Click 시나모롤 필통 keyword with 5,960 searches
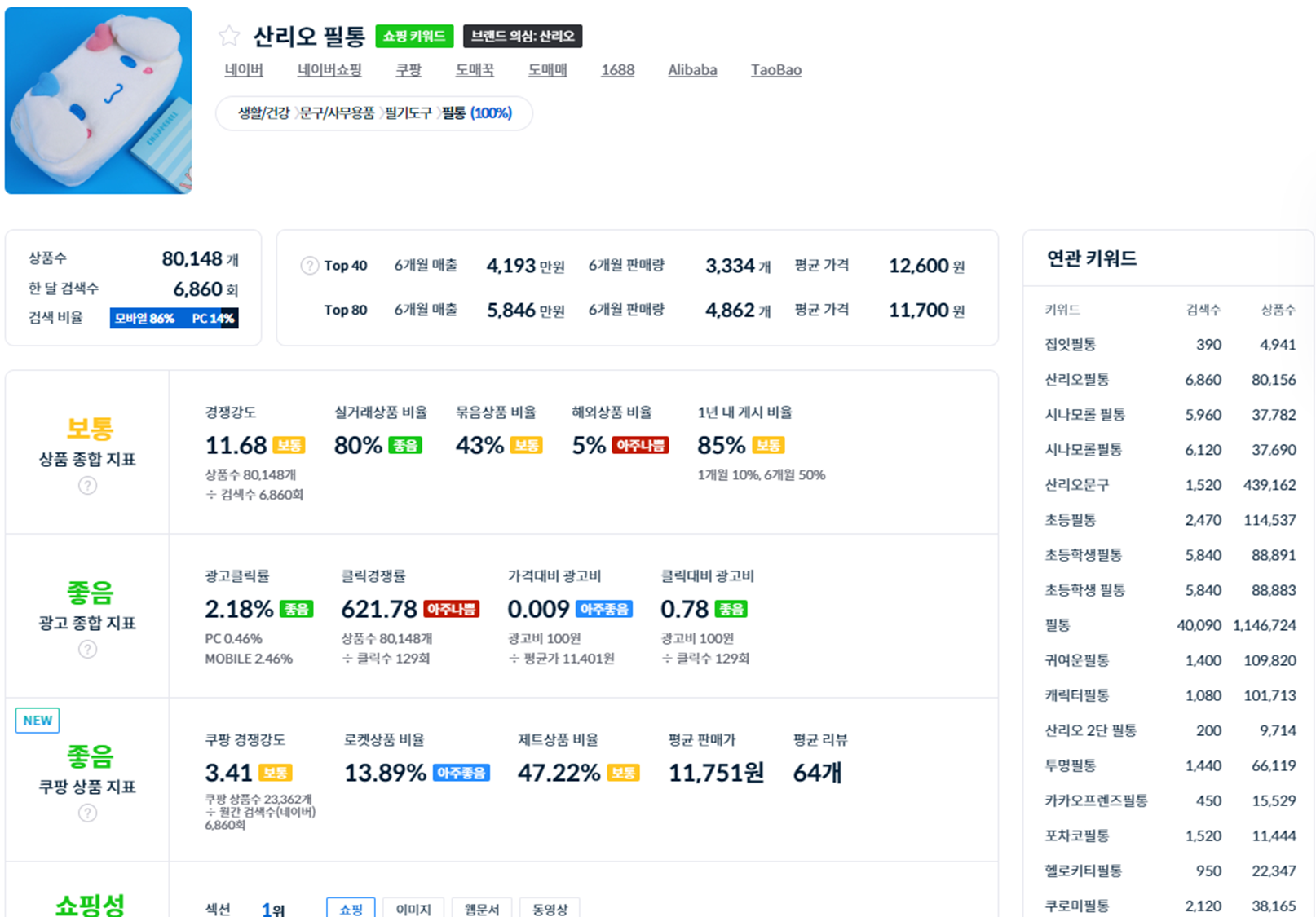 click(1085, 415)
